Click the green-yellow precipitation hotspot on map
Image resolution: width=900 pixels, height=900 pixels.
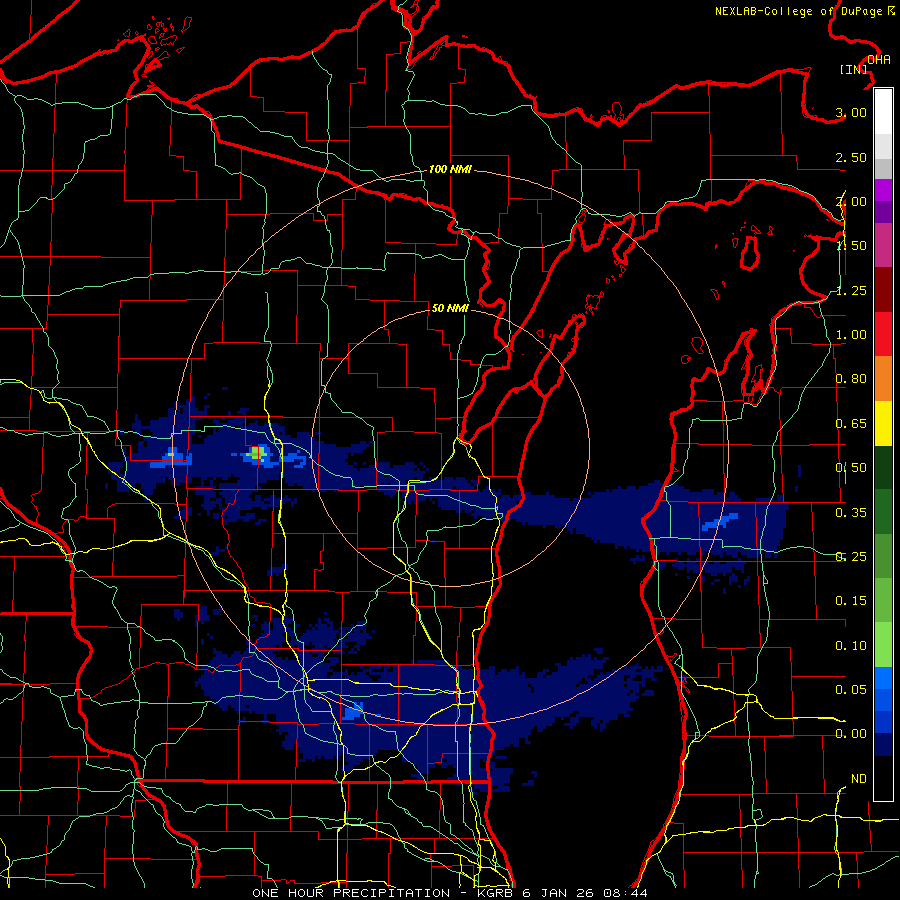258,453
